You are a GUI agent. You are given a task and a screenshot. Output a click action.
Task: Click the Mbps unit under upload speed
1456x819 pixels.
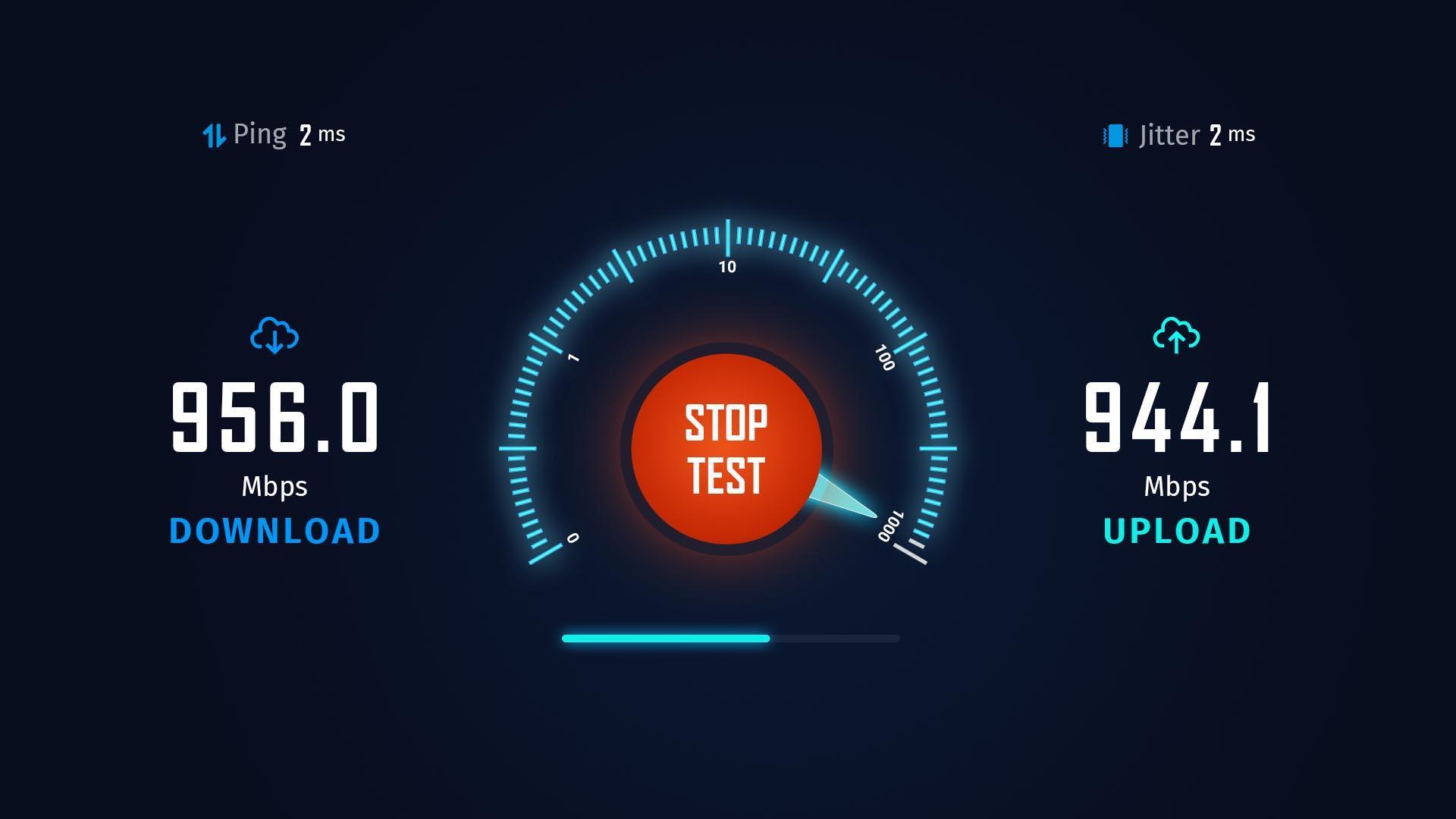[1177, 487]
